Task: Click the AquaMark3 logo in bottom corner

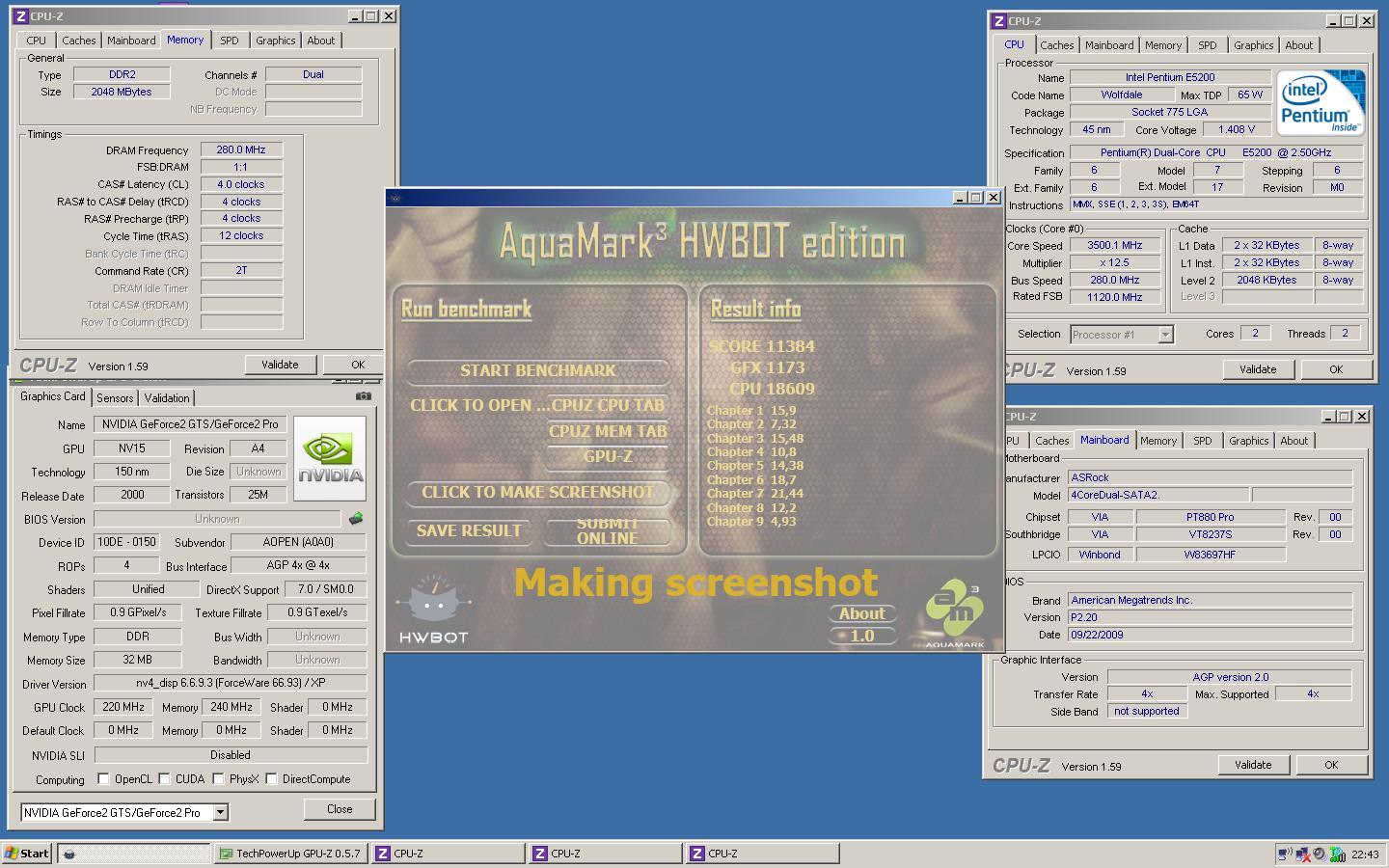Action: (954, 615)
